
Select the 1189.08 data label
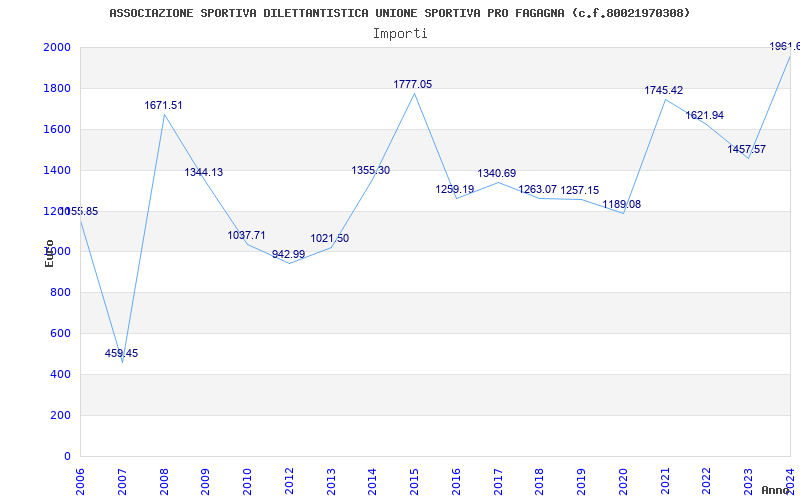[x=621, y=205]
